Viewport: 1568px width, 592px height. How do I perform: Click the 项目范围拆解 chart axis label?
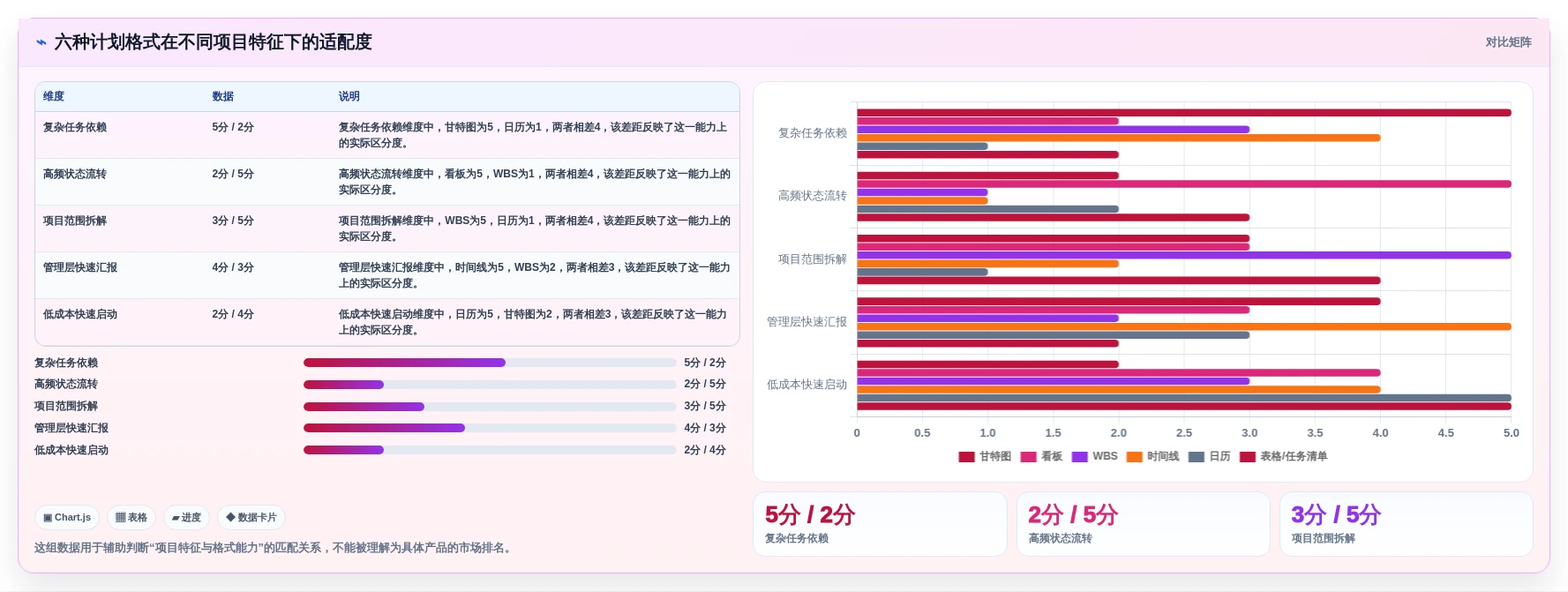click(812, 259)
